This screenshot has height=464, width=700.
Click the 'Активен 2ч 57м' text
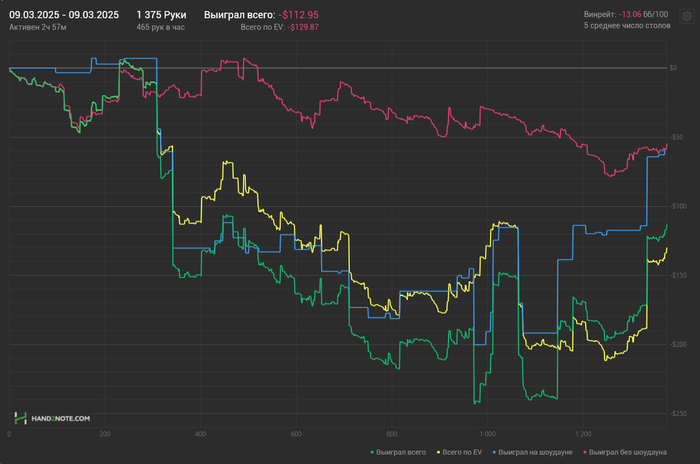point(38,27)
